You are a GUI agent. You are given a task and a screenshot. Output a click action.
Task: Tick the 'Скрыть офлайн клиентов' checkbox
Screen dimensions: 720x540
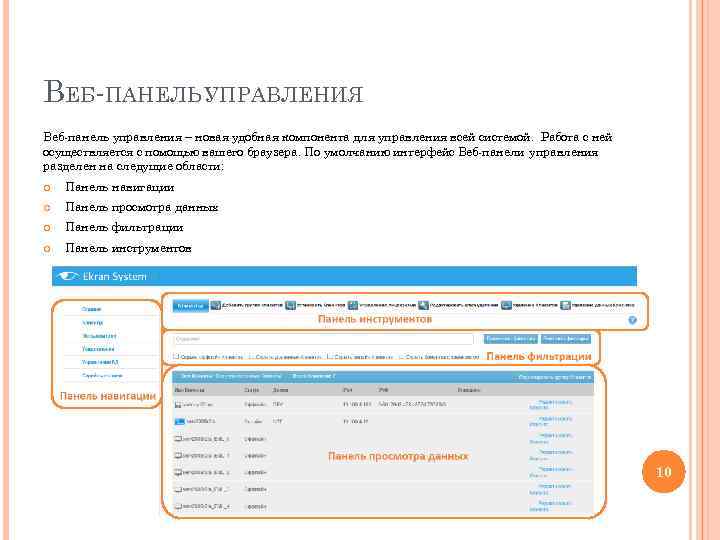click(x=176, y=356)
